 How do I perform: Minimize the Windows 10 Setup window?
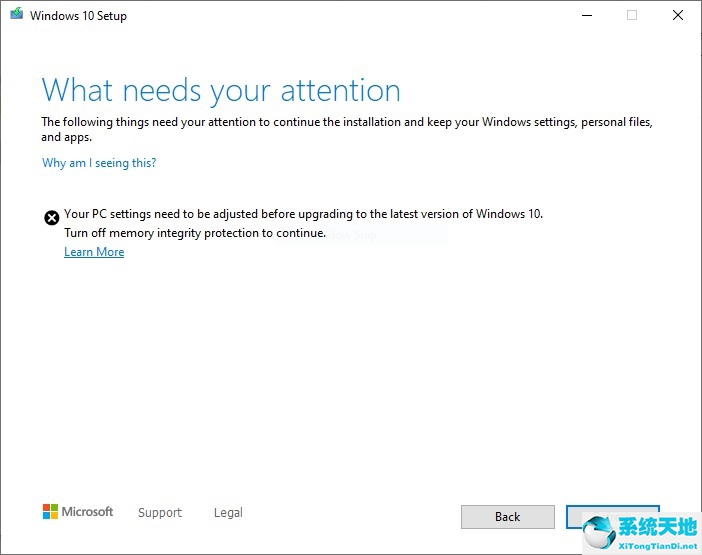click(587, 15)
